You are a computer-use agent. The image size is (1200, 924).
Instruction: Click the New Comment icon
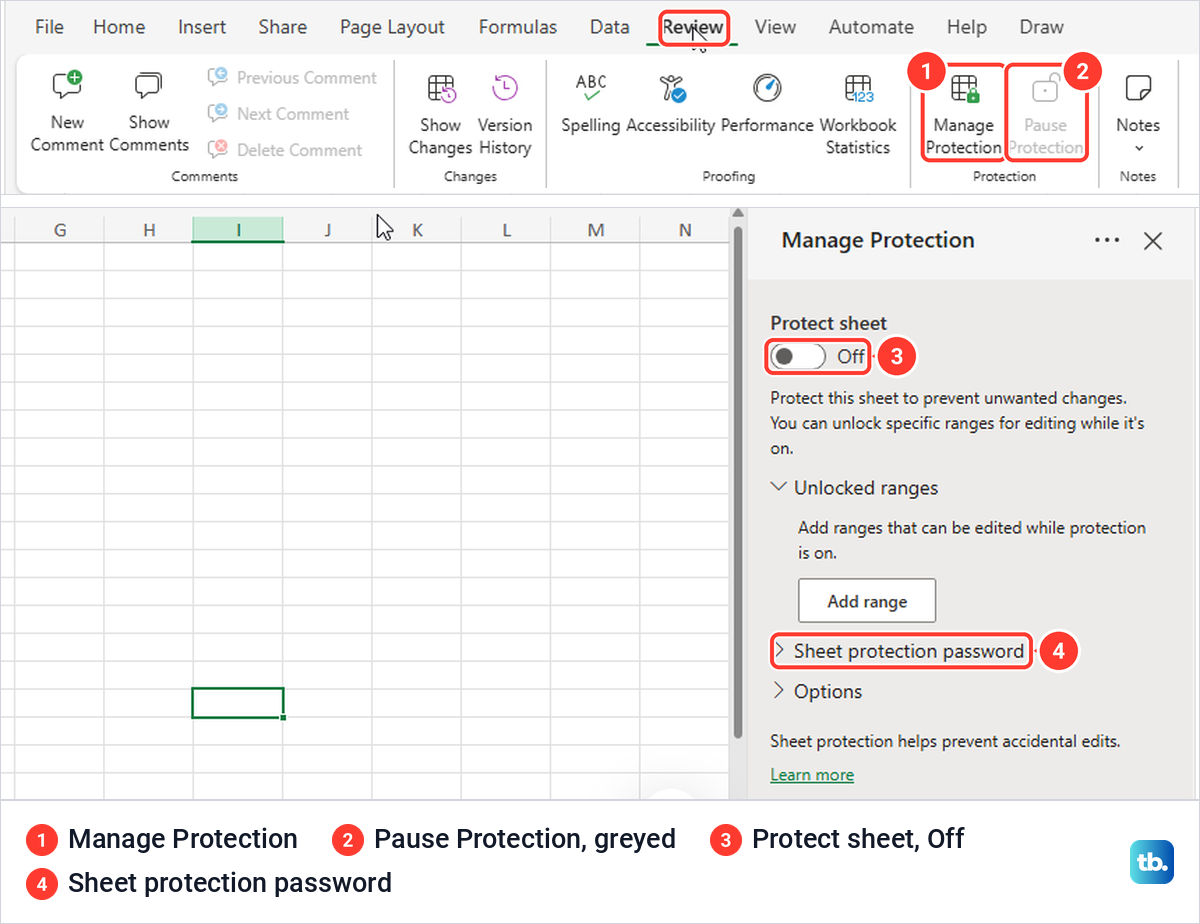click(67, 87)
